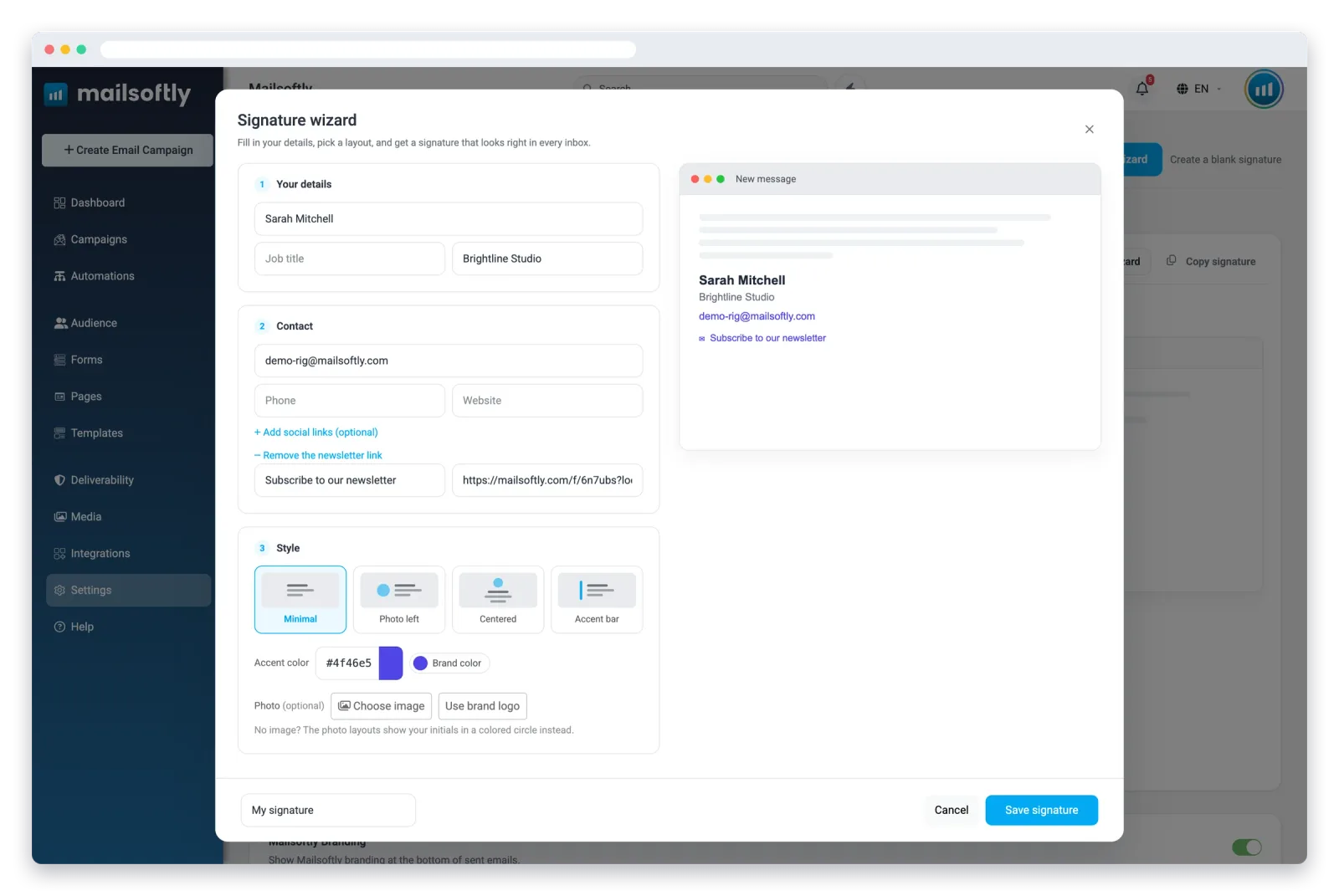This screenshot has width=1339, height=896.
Task: Select the Photo left layout
Action: tap(399, 600)
